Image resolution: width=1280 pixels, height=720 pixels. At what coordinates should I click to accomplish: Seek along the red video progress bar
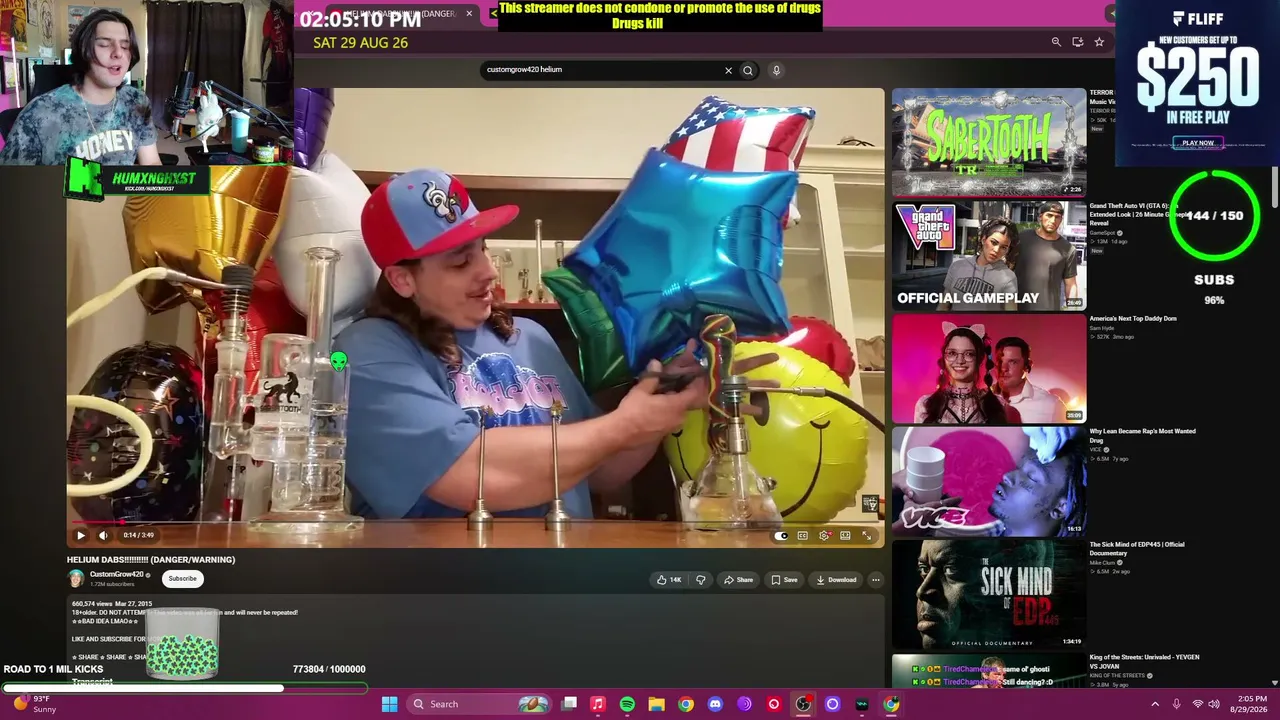476,522
